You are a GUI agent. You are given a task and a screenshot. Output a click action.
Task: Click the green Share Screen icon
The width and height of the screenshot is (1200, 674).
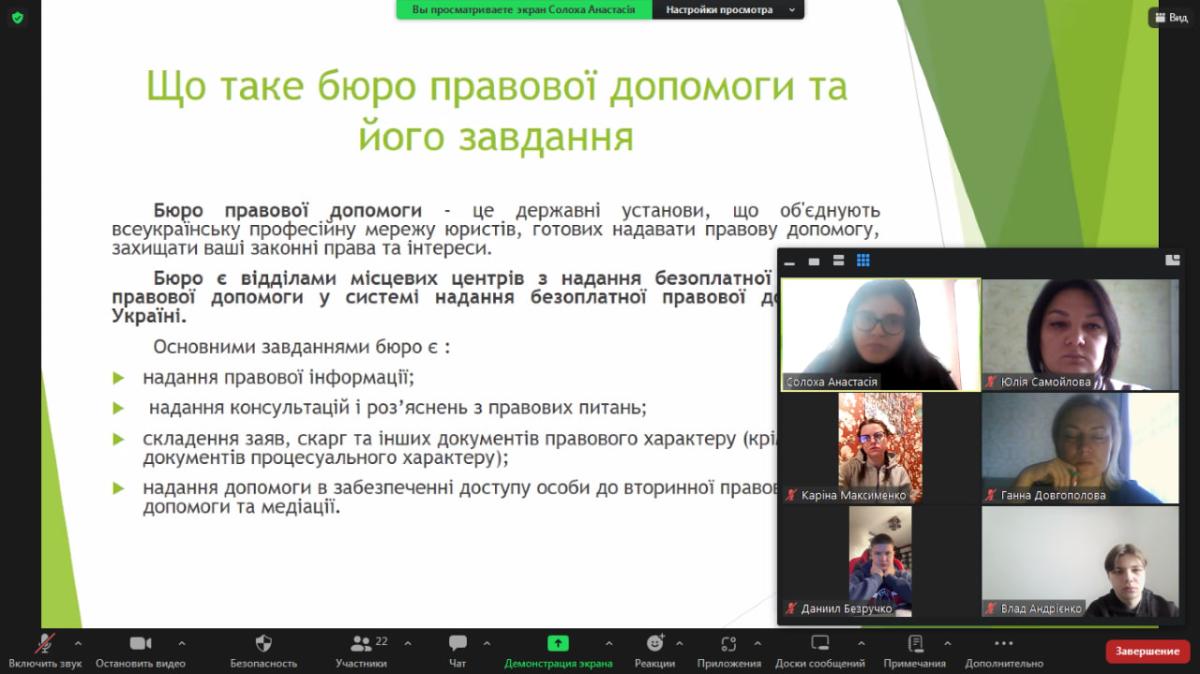click(x=558, y=644)
